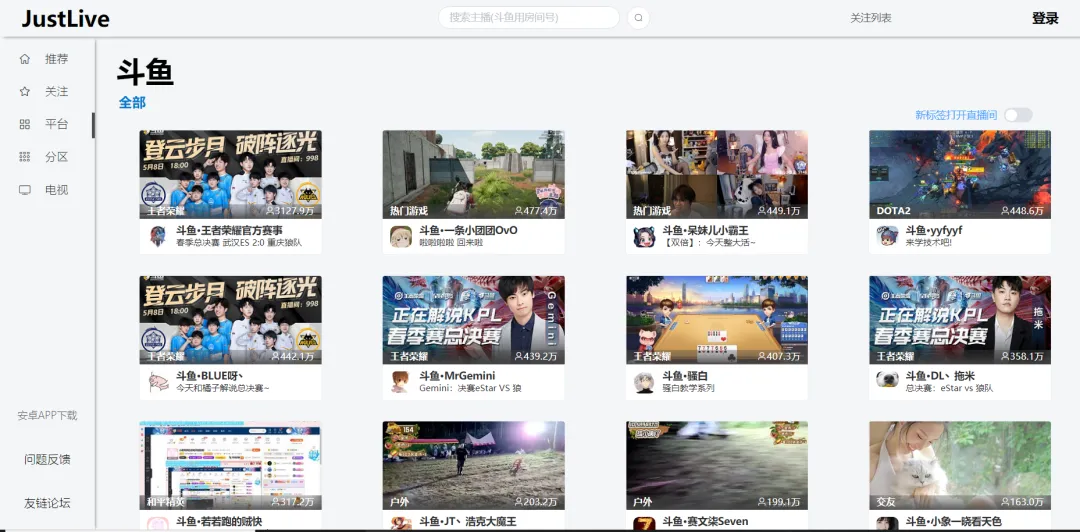Open the yyfyyf DOTA2 stream thumbnail

(960, 174)
